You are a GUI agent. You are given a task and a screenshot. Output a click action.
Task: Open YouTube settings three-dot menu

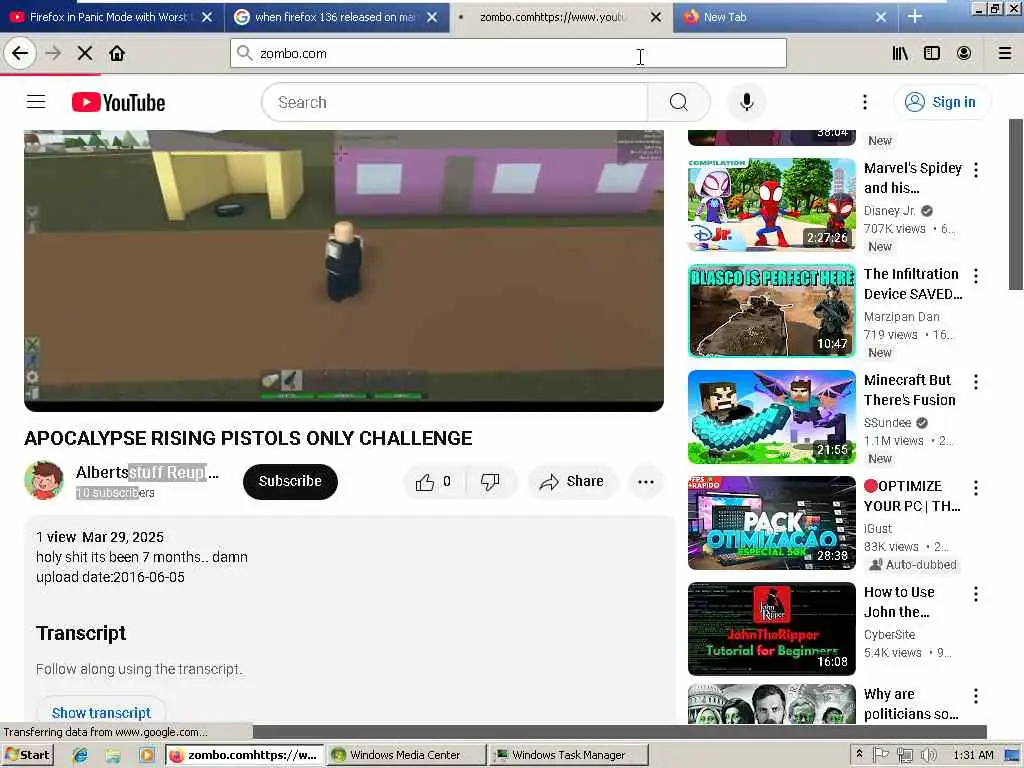tap(865, 102)
